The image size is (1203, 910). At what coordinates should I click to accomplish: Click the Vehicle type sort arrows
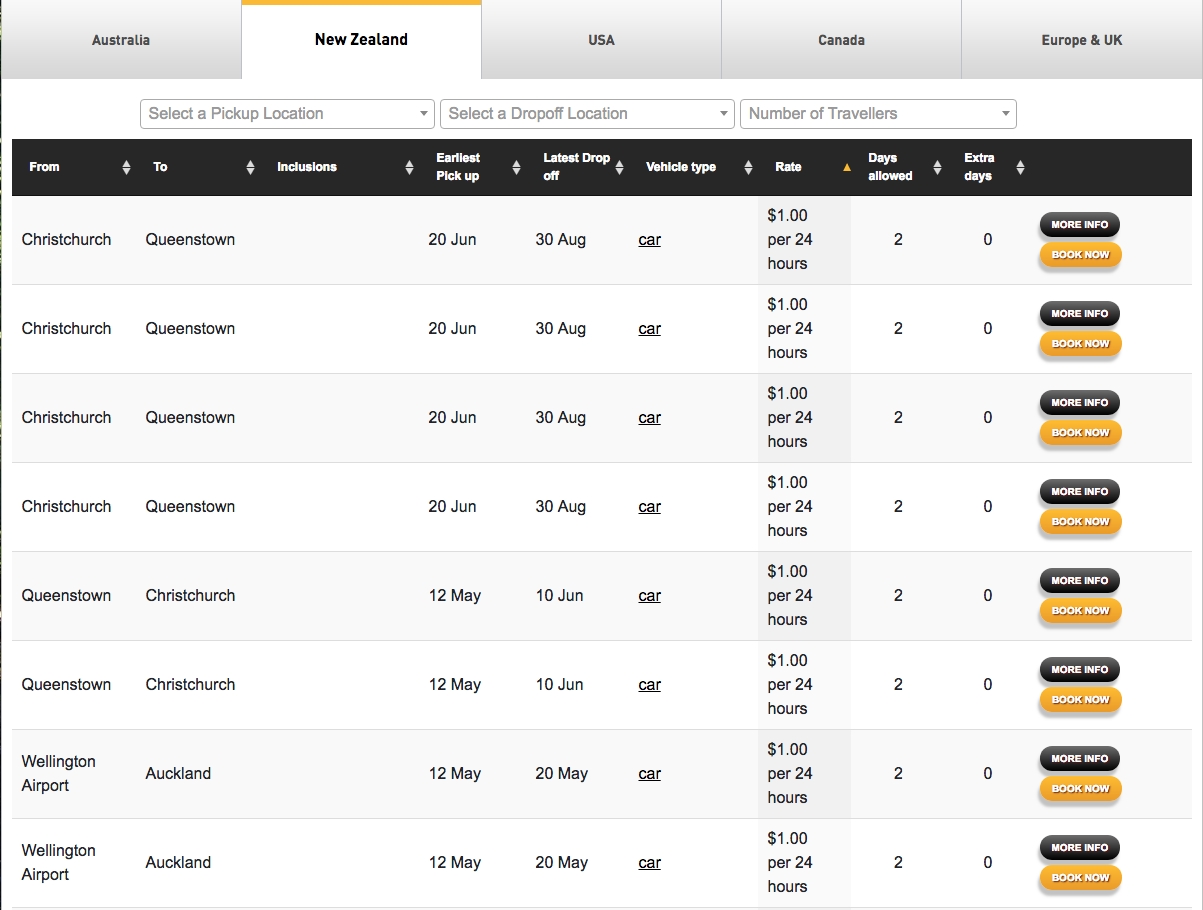pyautogui.click(x=748, y=167)
